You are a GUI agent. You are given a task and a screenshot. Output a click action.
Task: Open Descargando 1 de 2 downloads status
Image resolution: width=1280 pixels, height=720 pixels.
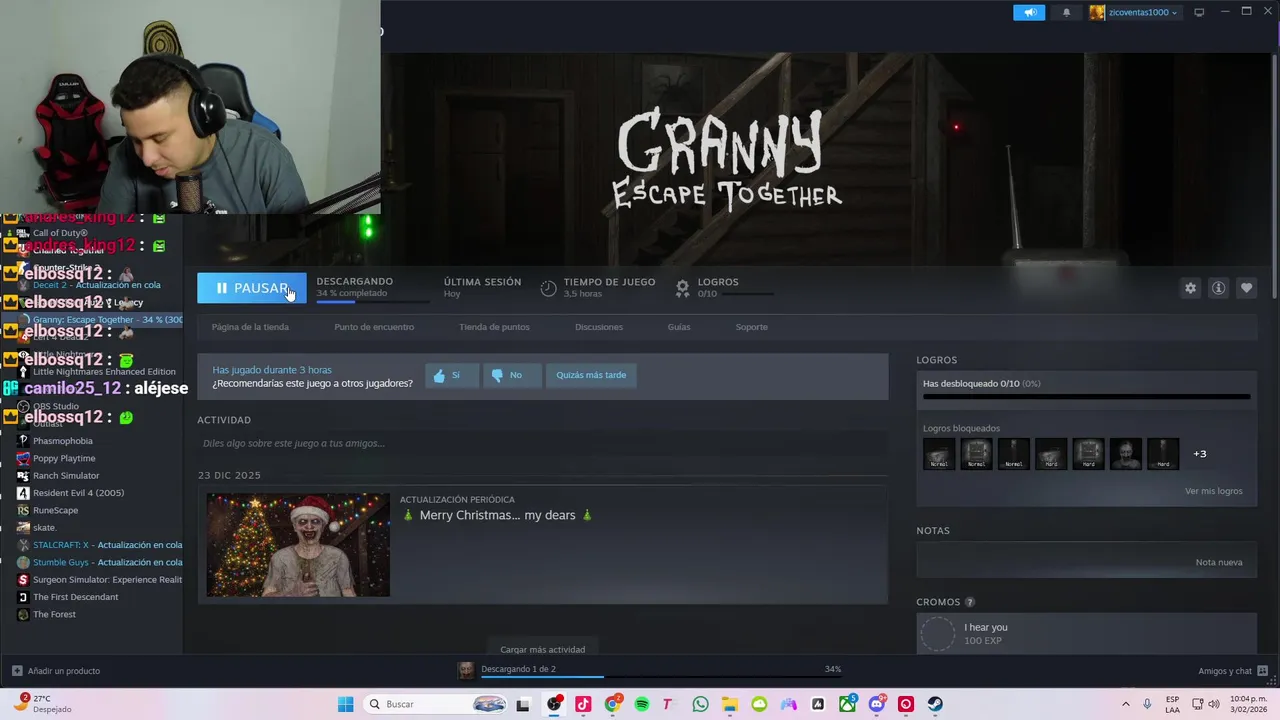tap(518, 669)
